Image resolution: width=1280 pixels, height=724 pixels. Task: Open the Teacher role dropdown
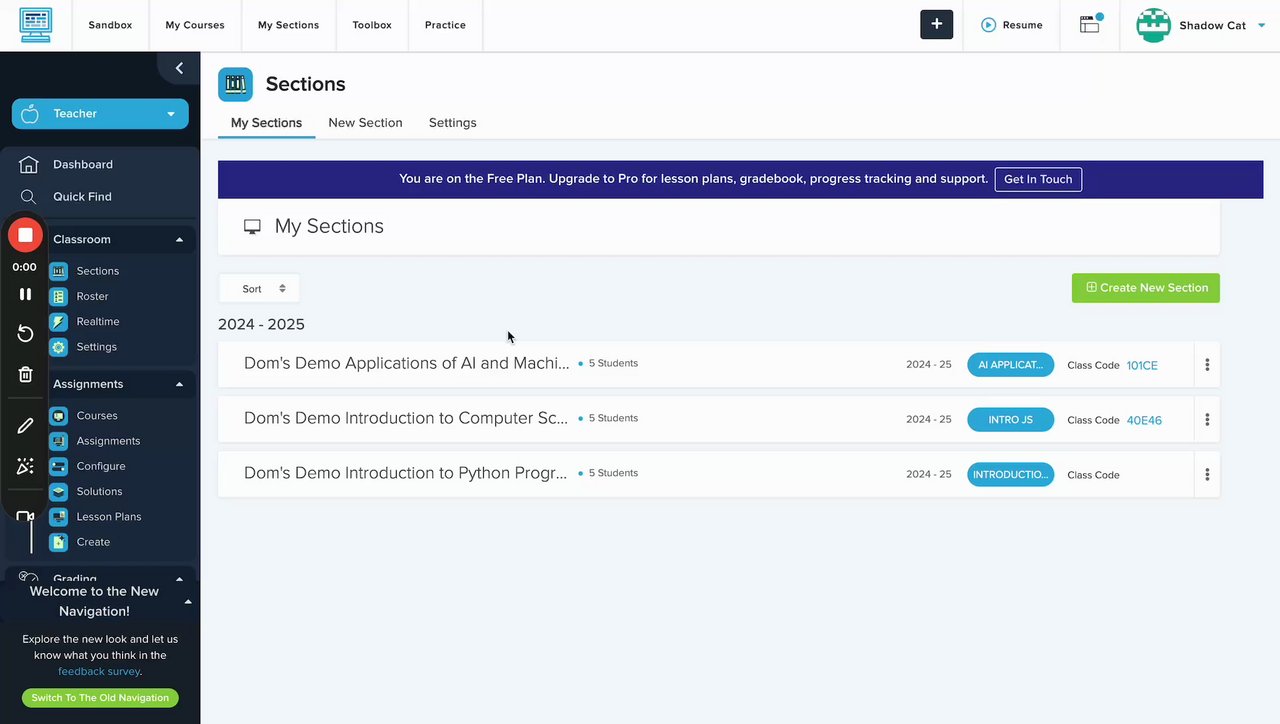100,114
